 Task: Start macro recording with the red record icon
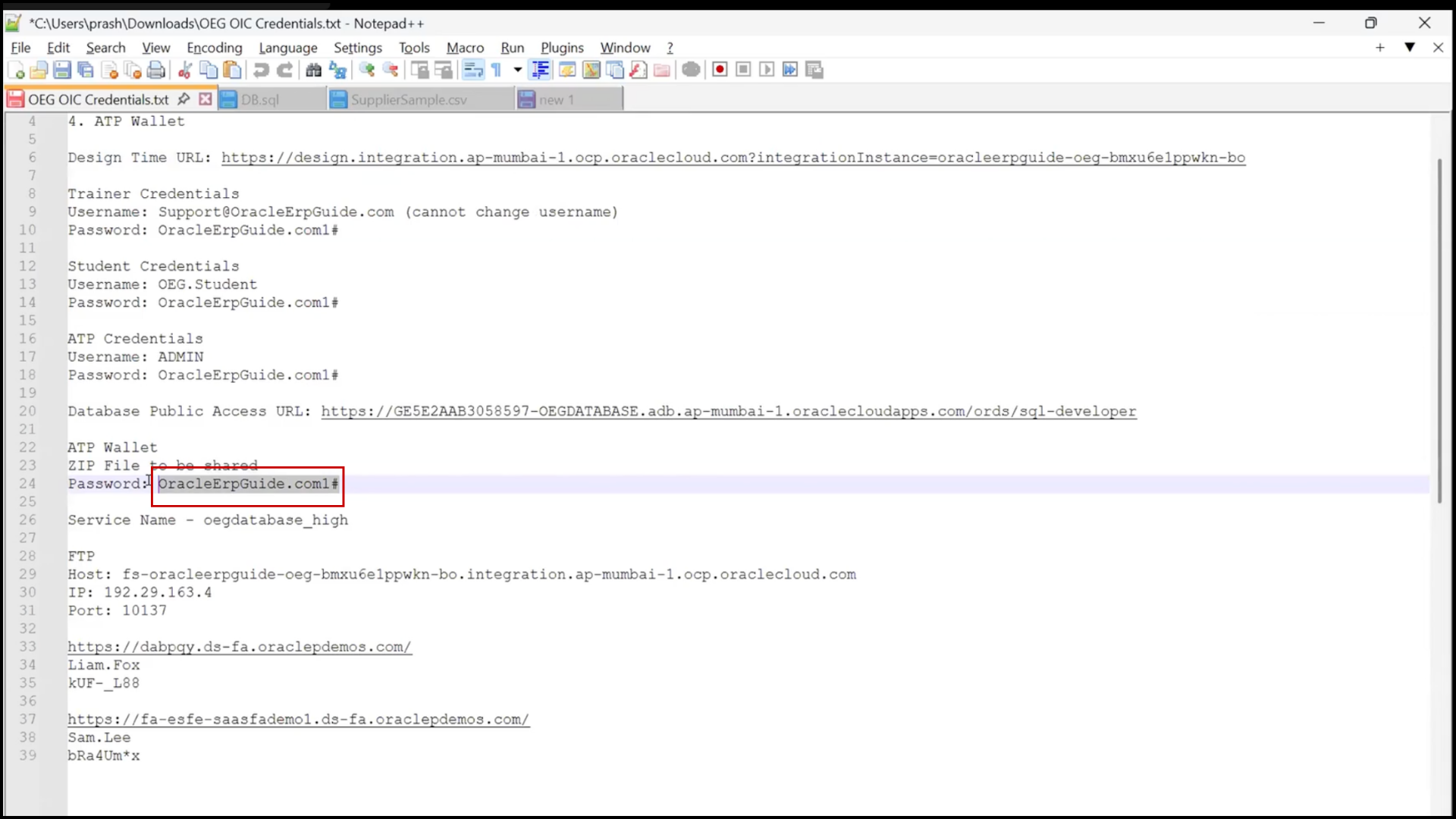(x=720, y=71)
